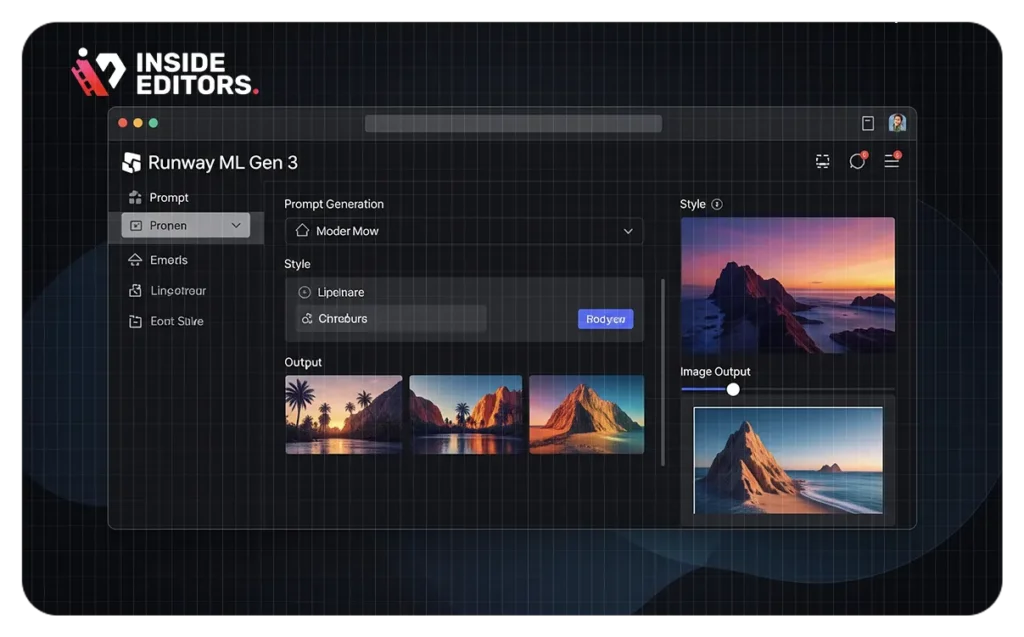
Task: Adjust the Image Output slider handle
Action: click(x=733, y=389)
